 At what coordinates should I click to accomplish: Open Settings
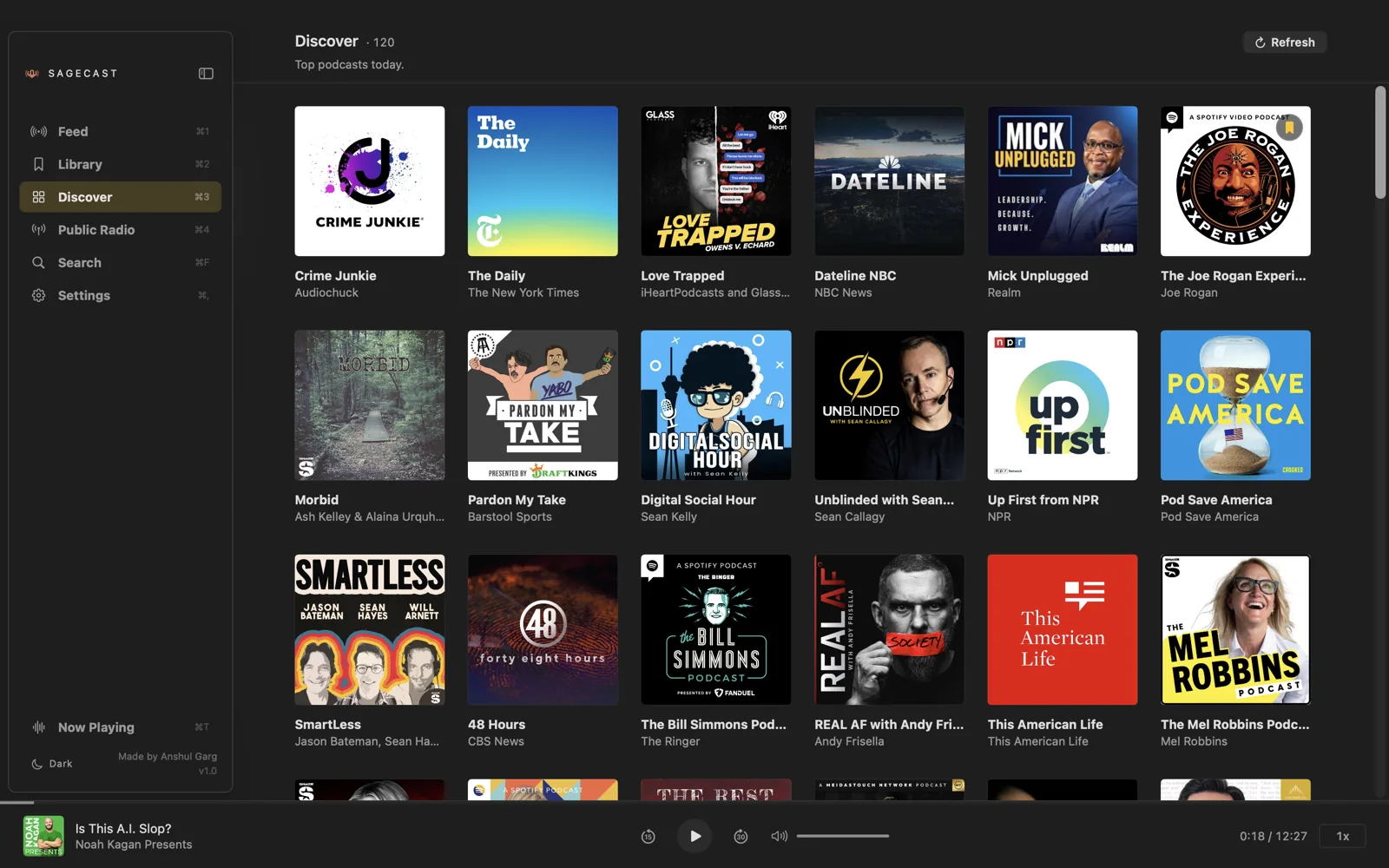pos(83,295)
